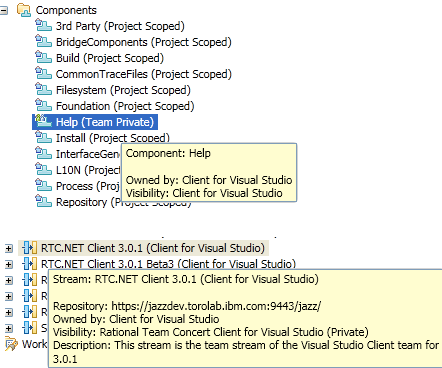442x368 pixels.
Task: Click the BridgeComponents component icon
Action: point(43,41)
